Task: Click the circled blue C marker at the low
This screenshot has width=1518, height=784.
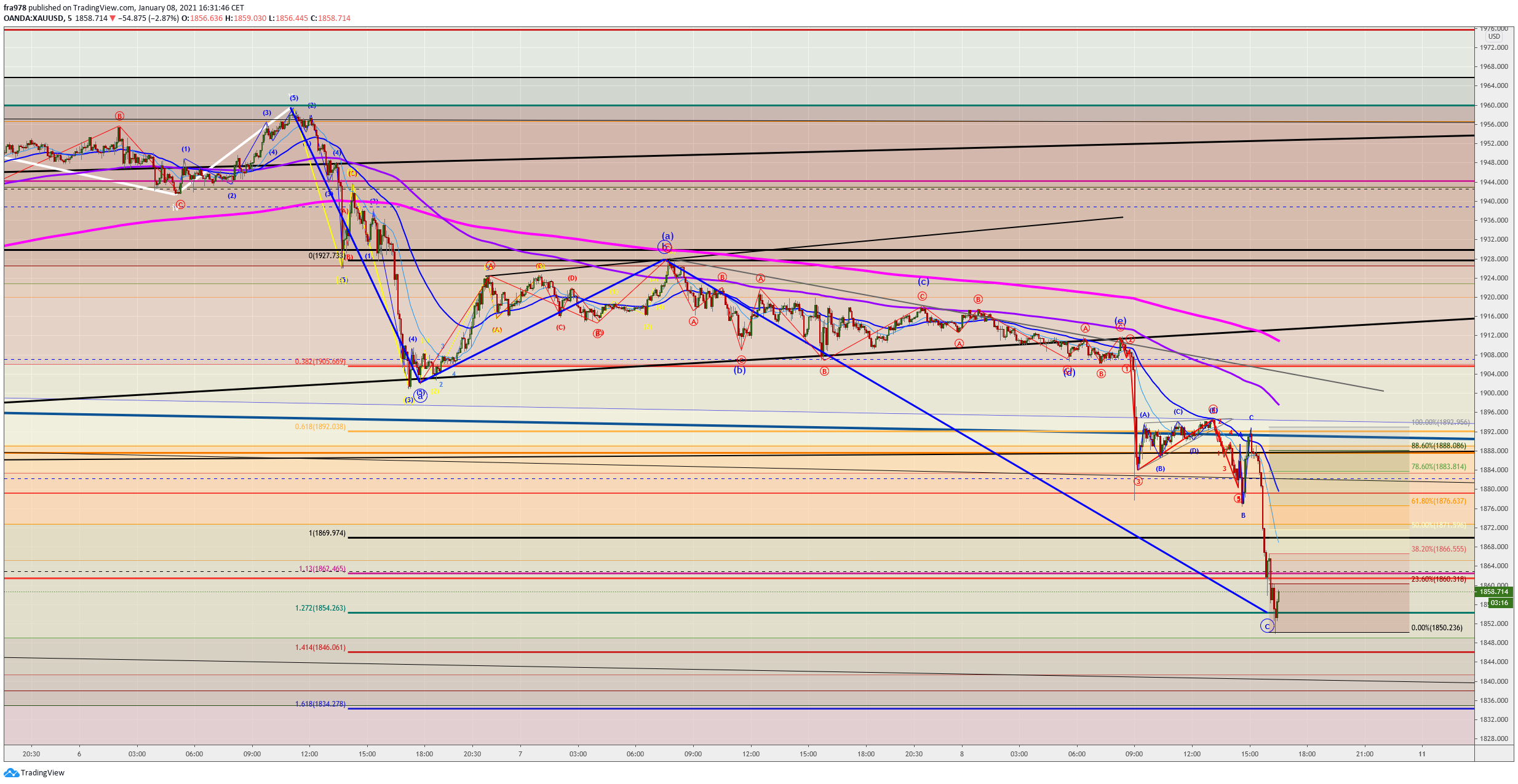Action: tap(1267, 626)
